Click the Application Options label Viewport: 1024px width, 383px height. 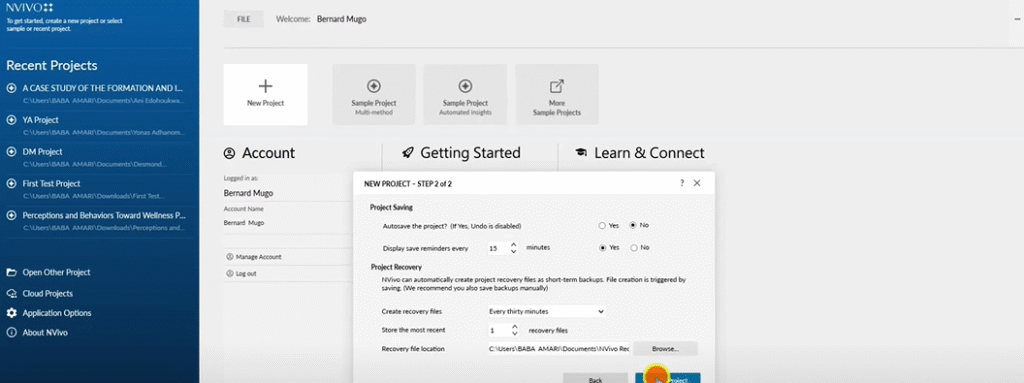(57, 313)
